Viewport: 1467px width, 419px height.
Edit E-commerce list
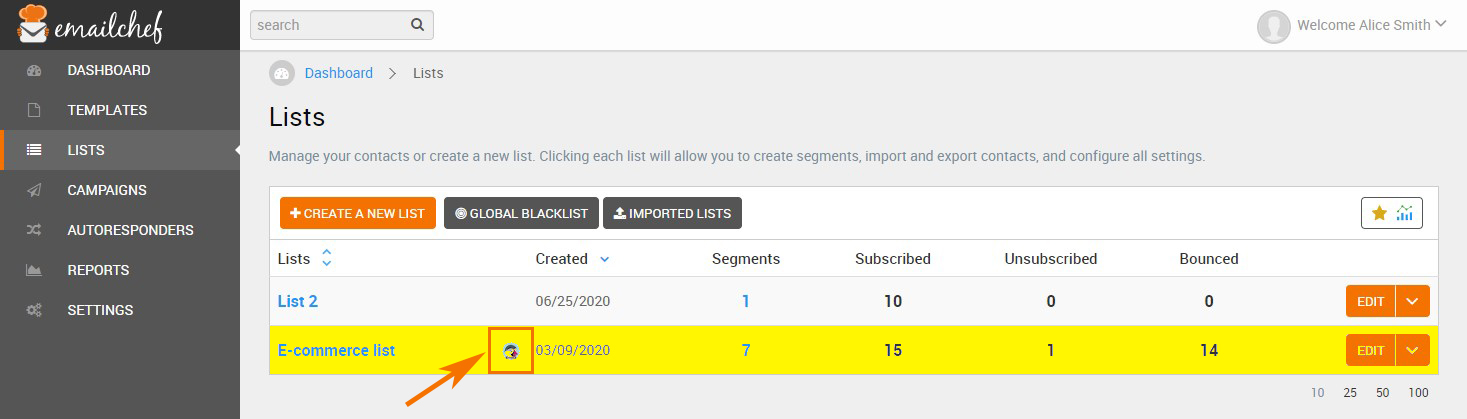1371,350
